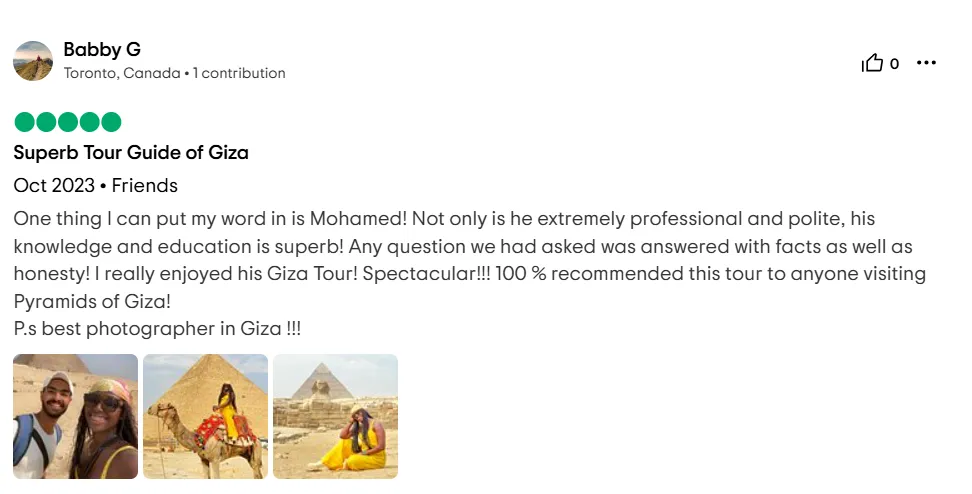The width and height of the screenshot is (972, 494).
Task: Open the camel and pyramid photo thumbnail
Action: click(206, 417)
